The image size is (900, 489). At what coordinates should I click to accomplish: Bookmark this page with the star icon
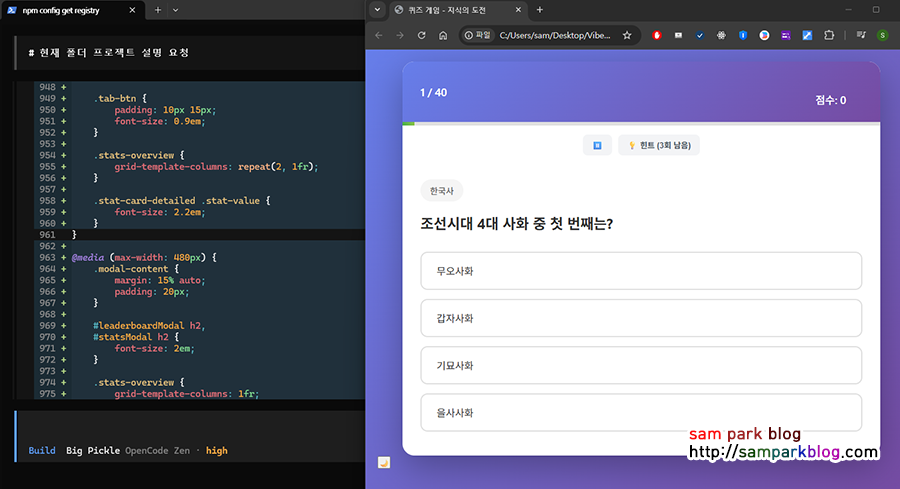pos(627,36)
